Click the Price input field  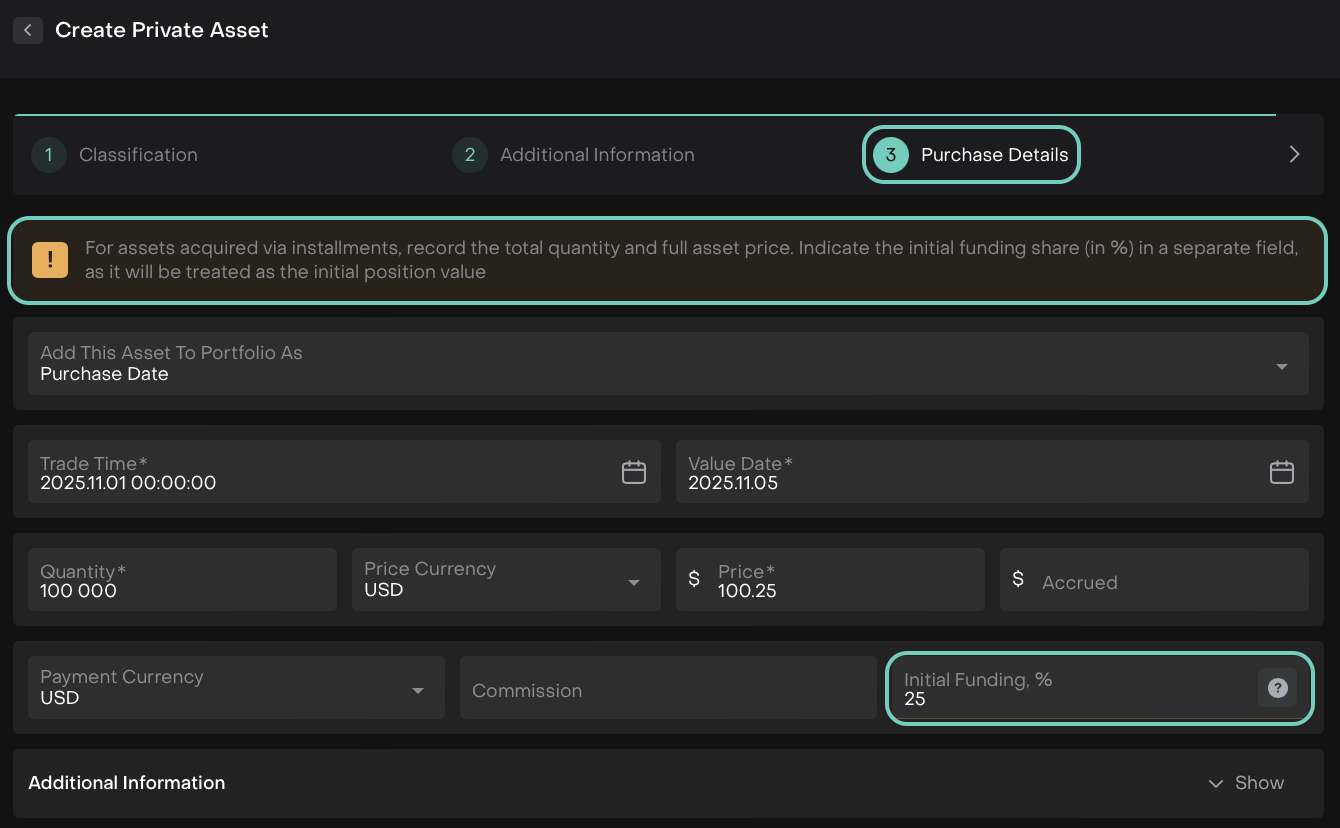[x=840, y=581]
